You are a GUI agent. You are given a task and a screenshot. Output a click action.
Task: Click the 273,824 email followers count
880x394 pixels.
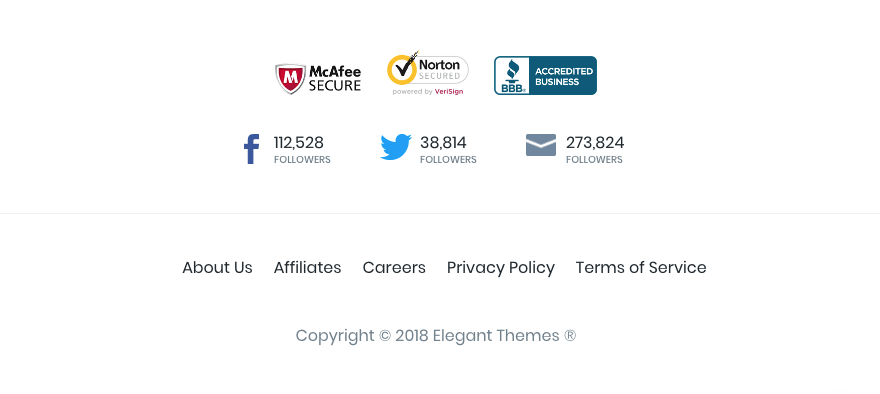pyautogui.click(x=595, y=143)
